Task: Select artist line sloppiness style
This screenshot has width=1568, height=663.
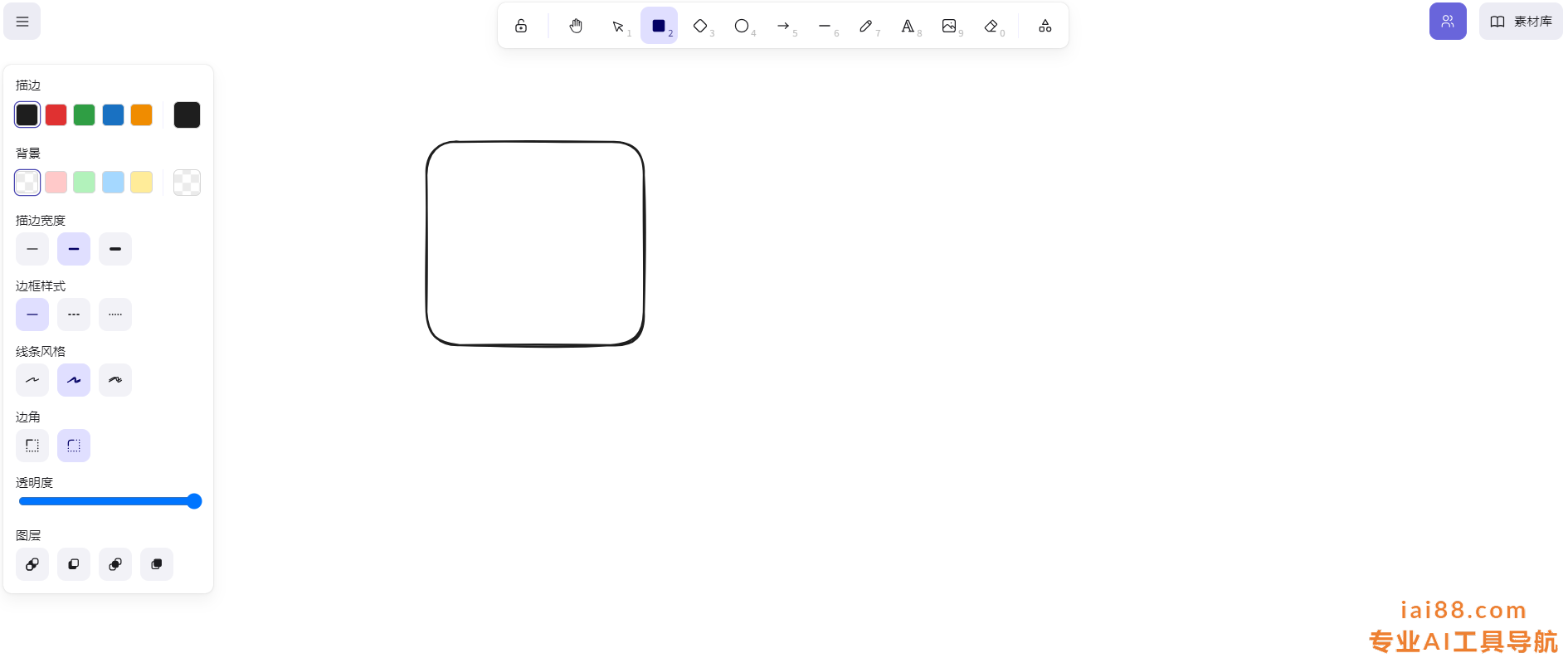Action: [74, 380]
